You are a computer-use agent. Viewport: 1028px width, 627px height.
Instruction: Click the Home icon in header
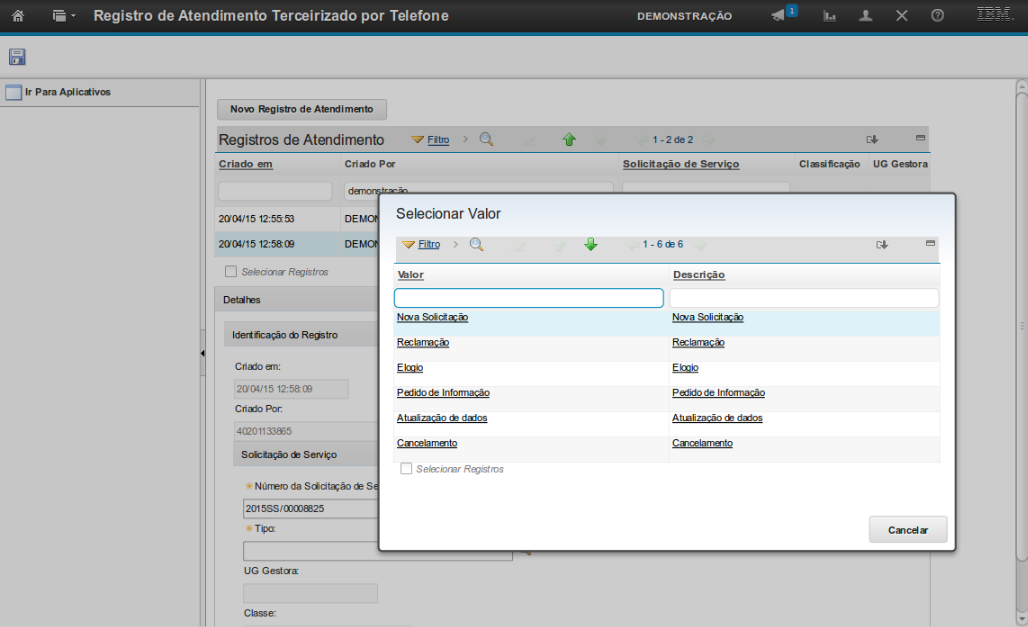[x=17, y=16]
